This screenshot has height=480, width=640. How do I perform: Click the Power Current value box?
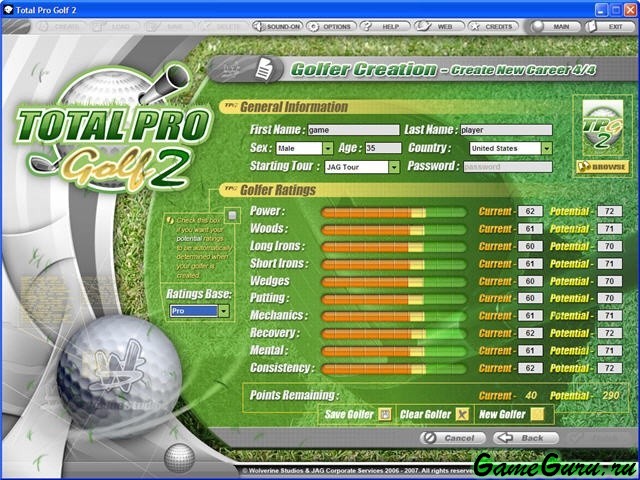530,211
